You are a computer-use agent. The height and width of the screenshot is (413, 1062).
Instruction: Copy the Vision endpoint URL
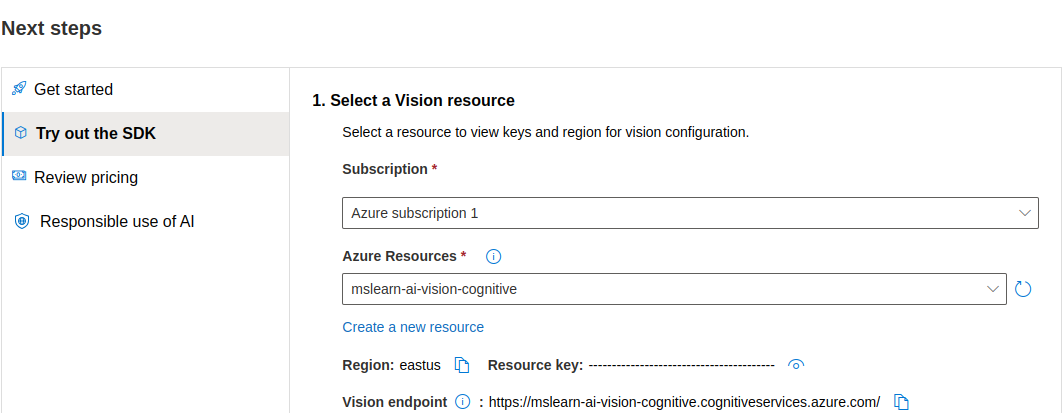click(901, 402)
